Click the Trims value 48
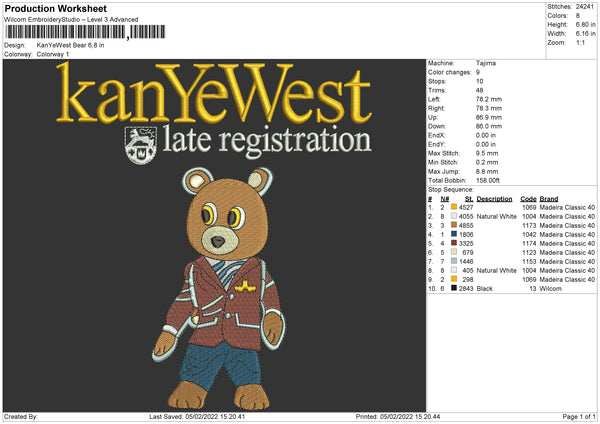The height and width of the screenshot is (424, 600). [479, 90]
